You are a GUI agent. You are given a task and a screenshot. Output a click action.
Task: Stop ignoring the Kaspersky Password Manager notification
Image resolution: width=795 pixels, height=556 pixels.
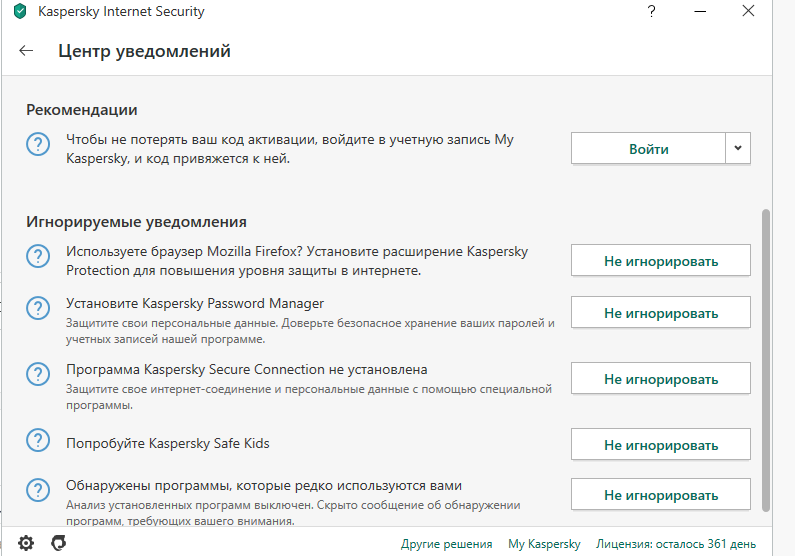tap(660, 312)
